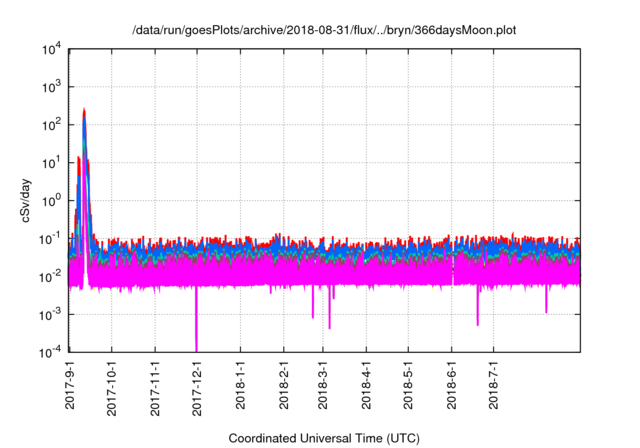Image resolution: width=640 pixels, height=448 pixels.
Task: Click the deep magenta dip near 2017-12-1
Action: 196,340
